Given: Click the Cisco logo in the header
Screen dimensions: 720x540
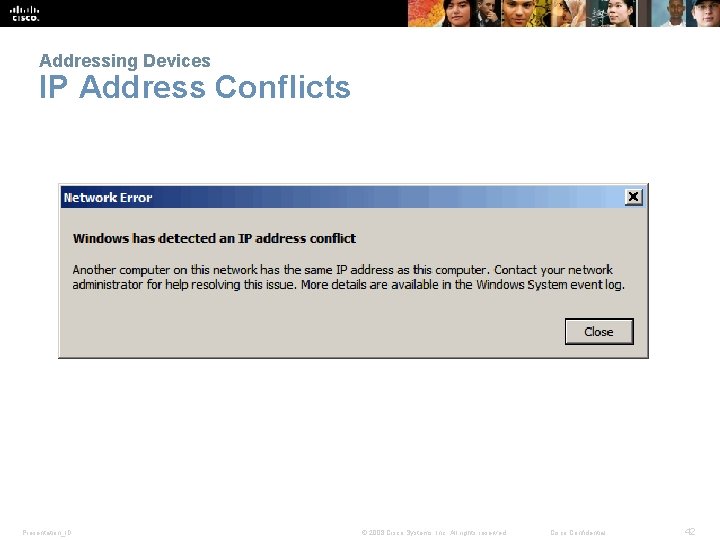Looking at the screenshot, I should tap(25, 13).
